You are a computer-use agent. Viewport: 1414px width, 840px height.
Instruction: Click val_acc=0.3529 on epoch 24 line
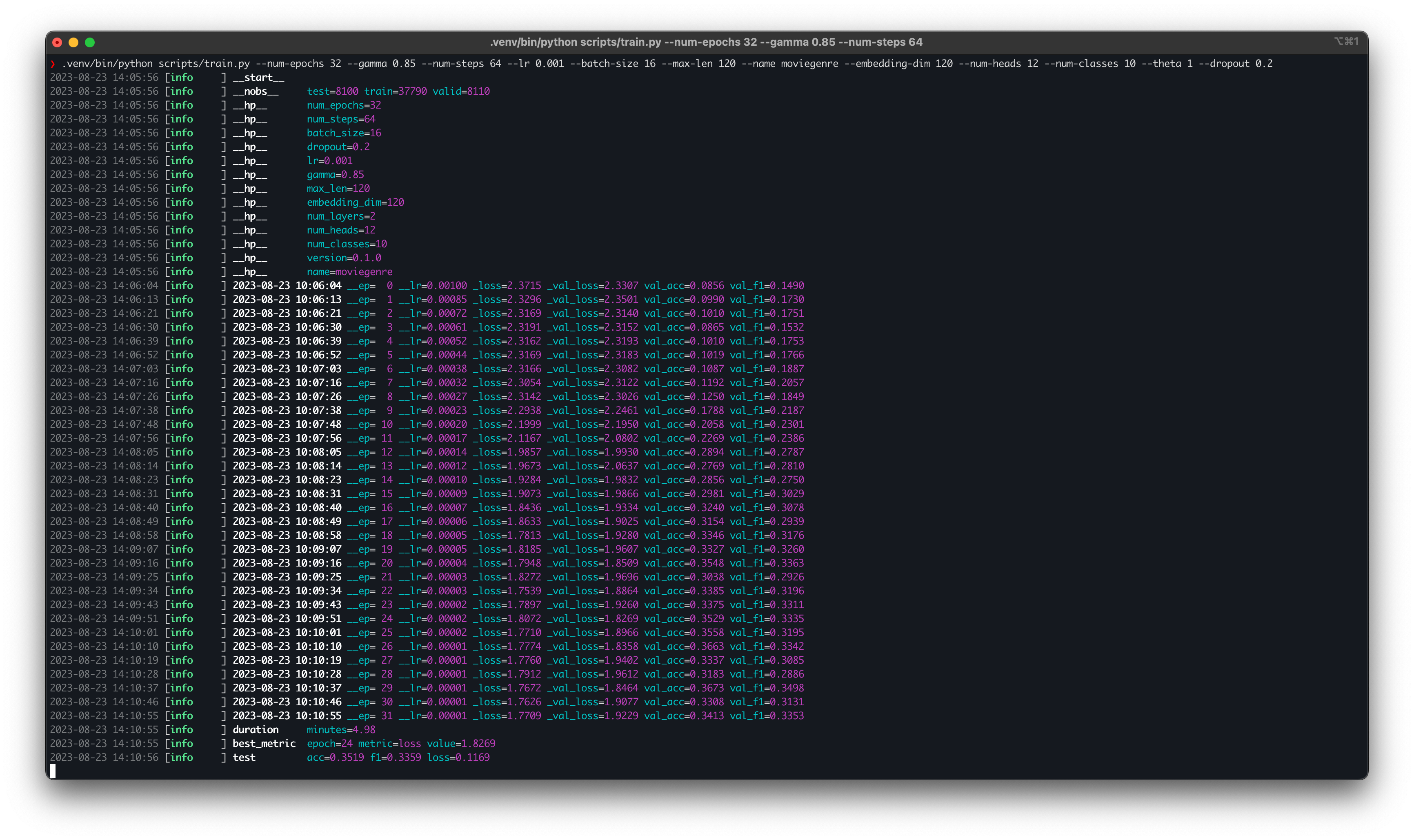click(684, 619)
